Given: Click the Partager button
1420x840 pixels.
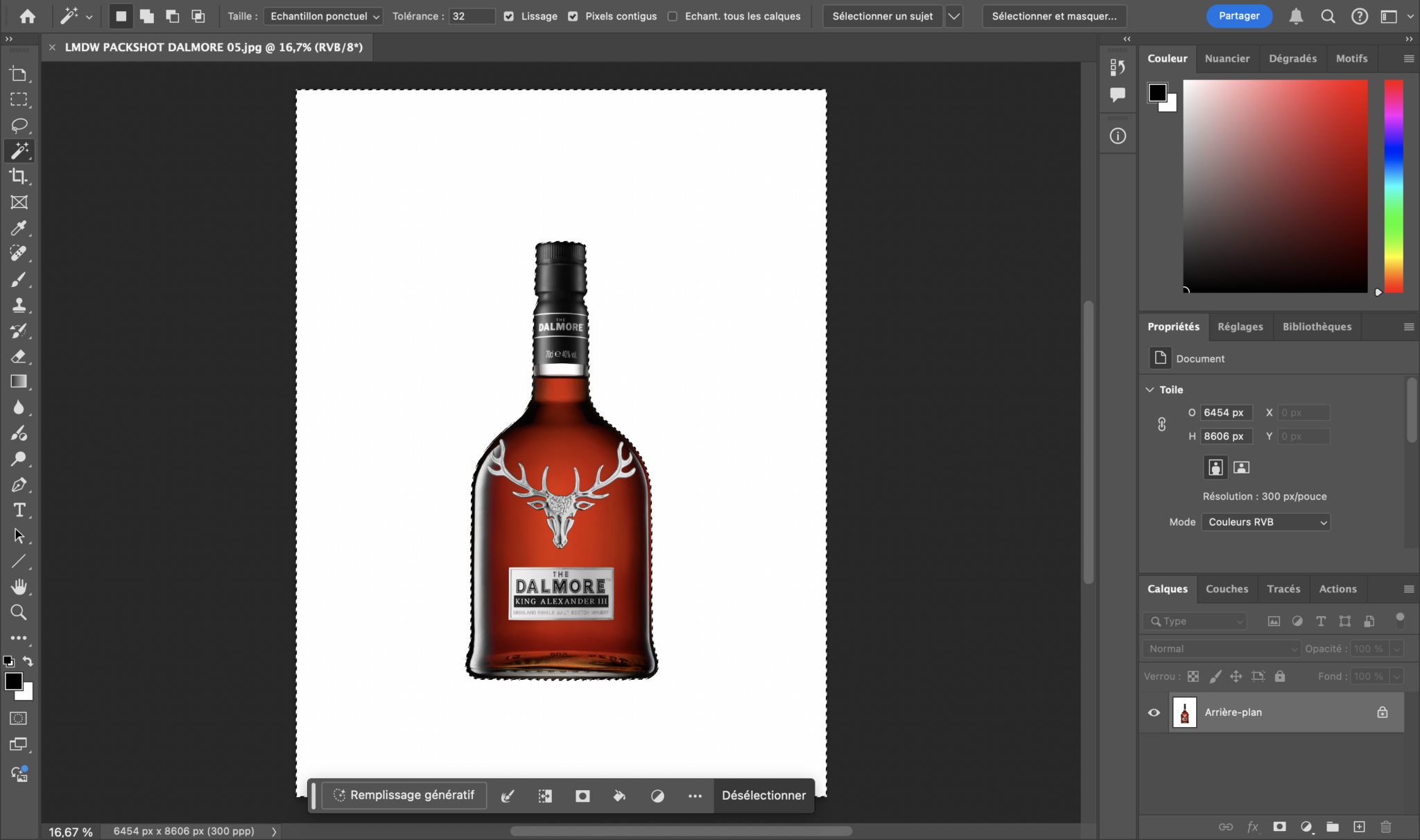Looking at the screenshot, I should [1239, 16].
